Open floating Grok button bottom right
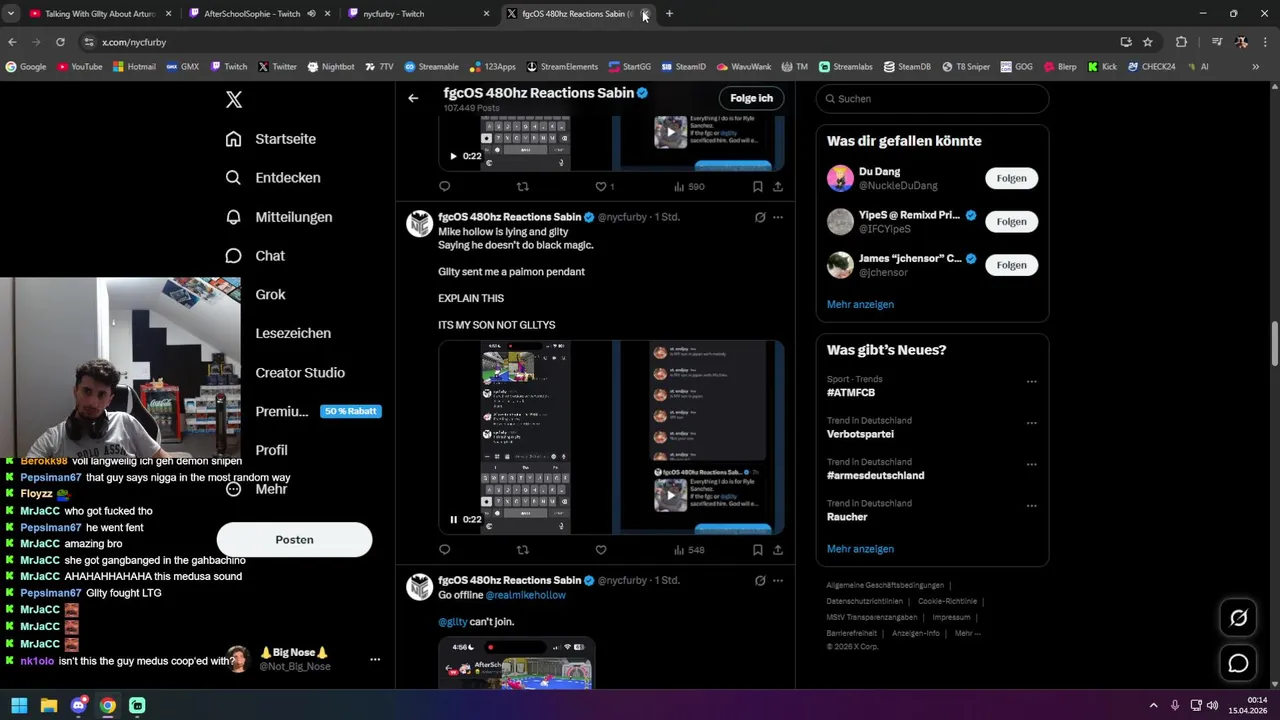The height and width of the screenshot is (720, 1280). (x=1238, y=618)
